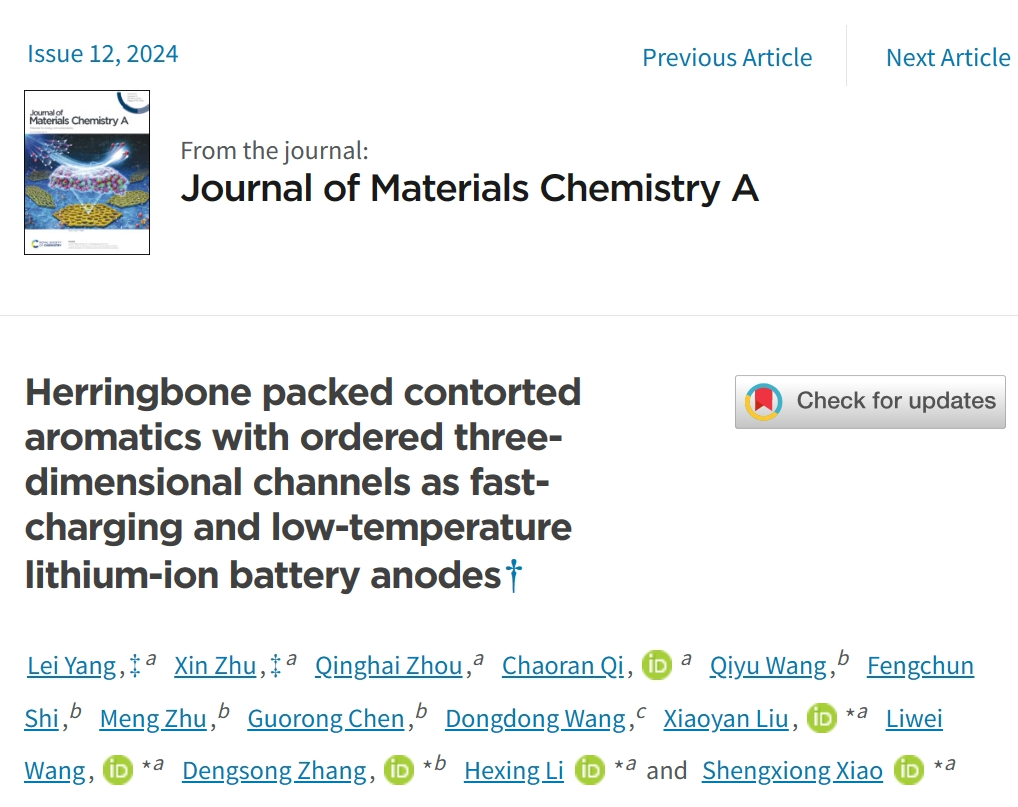Open author Lei Yang's link
Image resolution: width=1018 pixels, height=807 pixels.
coord(72,666)
